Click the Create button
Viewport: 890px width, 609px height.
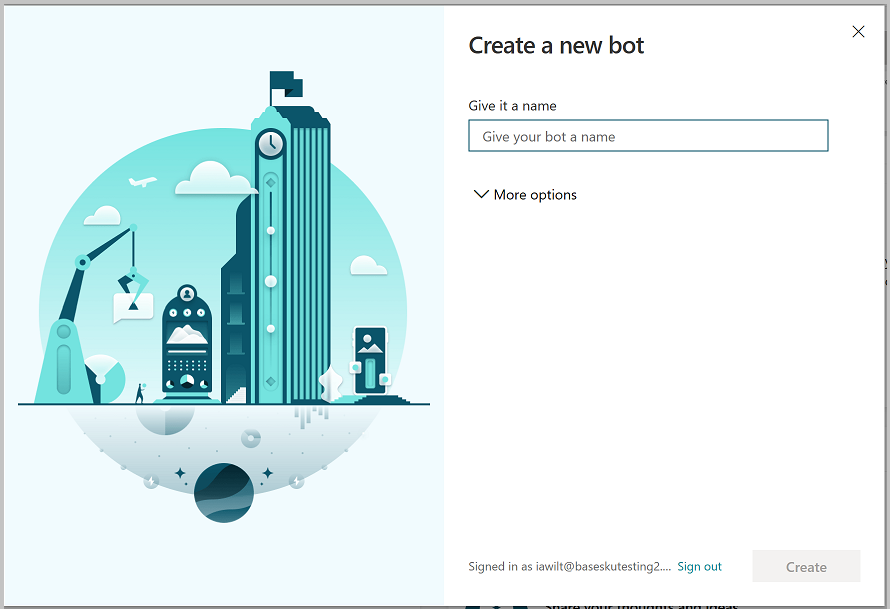(x=806, y=566)
